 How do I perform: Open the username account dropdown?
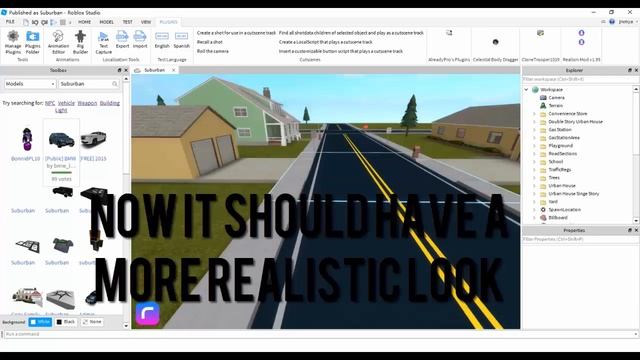(628, 22)
